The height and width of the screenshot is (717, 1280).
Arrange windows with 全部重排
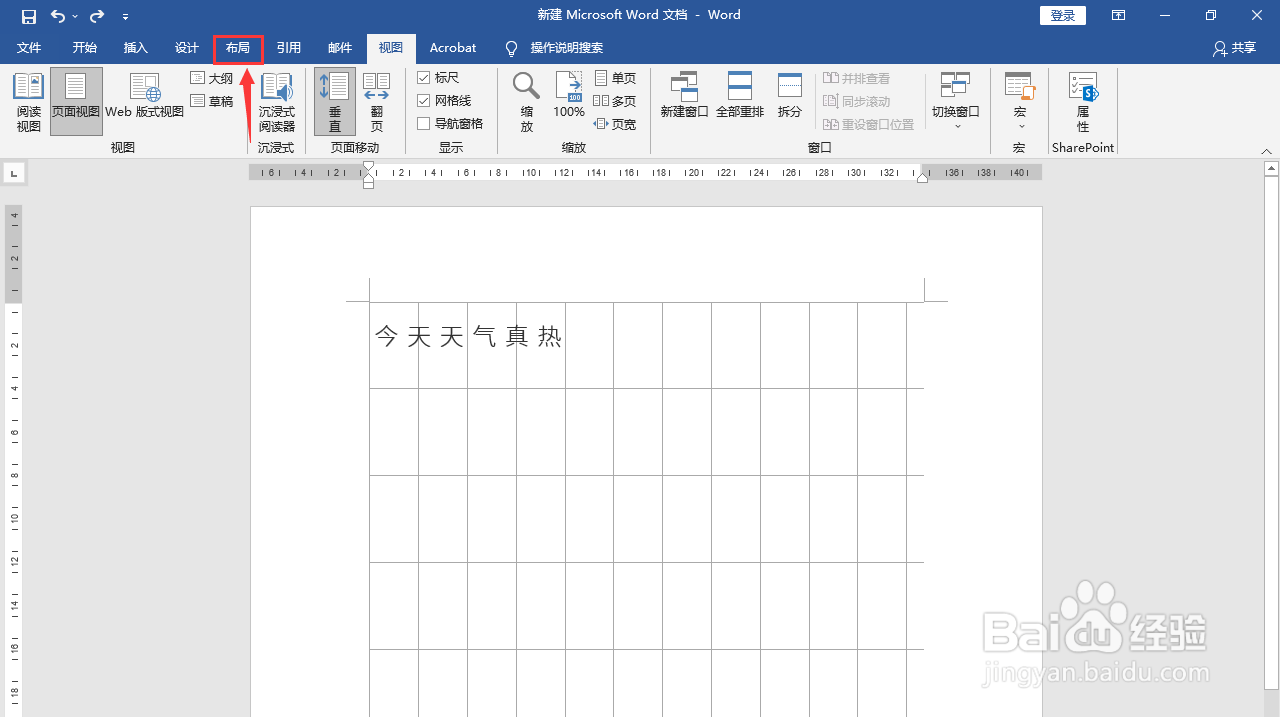[x=740, y=95]
